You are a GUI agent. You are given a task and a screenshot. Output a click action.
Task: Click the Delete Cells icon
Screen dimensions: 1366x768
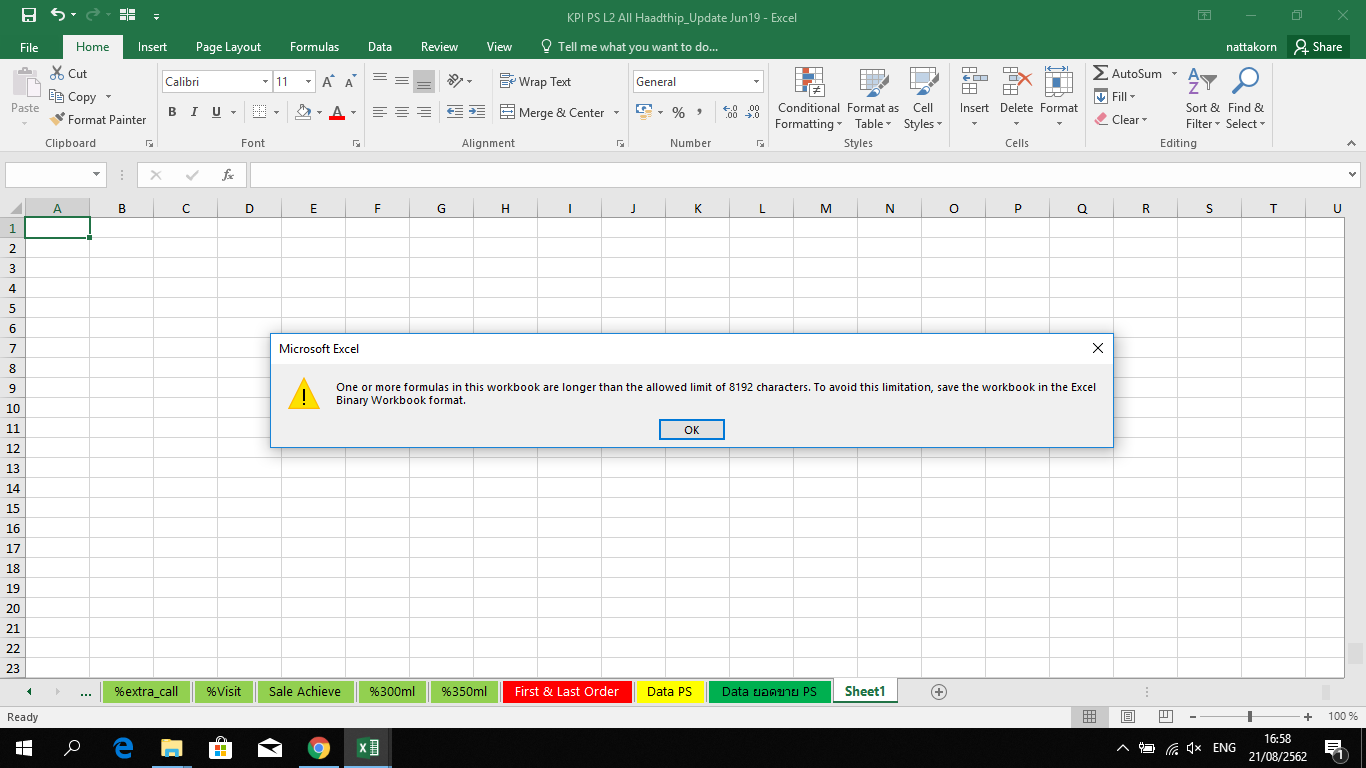click(x=1016, y=82)
